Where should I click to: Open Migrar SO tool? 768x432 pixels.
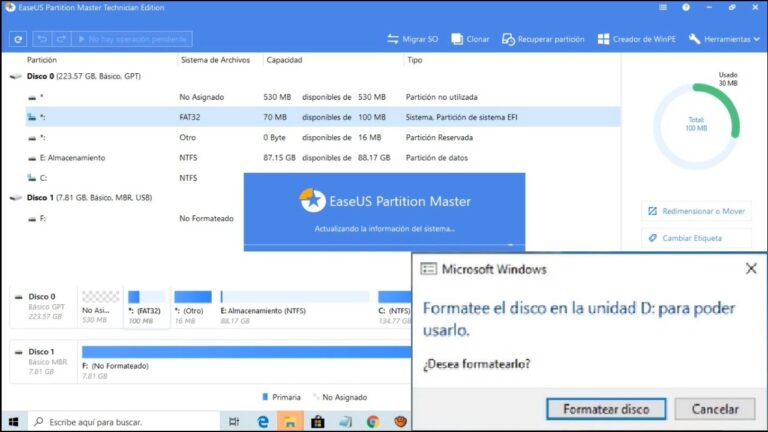point(412,39)
